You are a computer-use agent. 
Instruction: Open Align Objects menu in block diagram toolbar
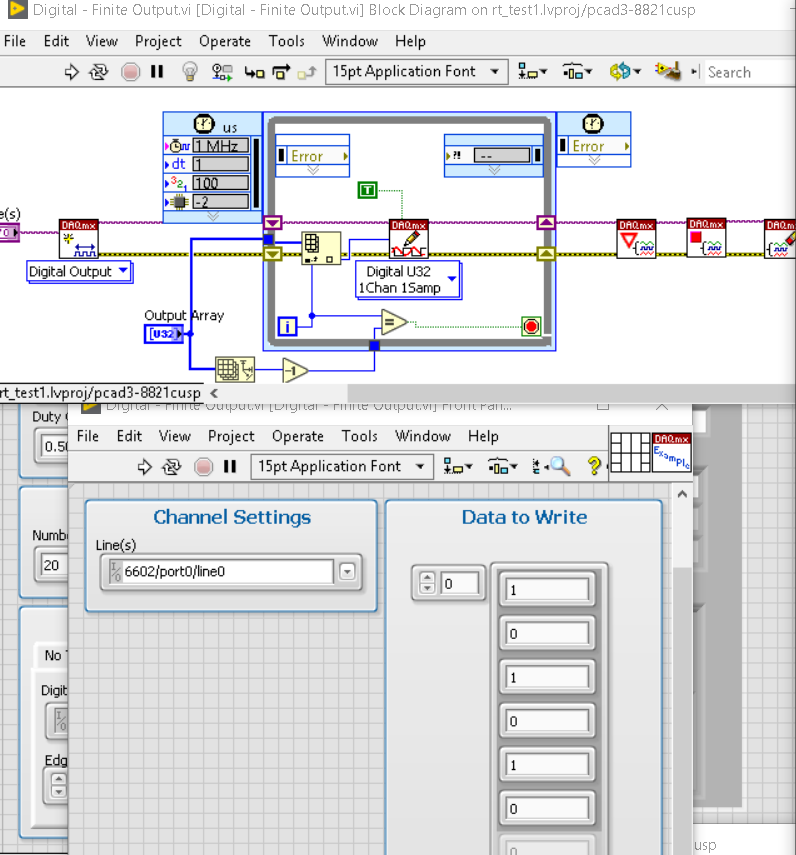point(530,72)
